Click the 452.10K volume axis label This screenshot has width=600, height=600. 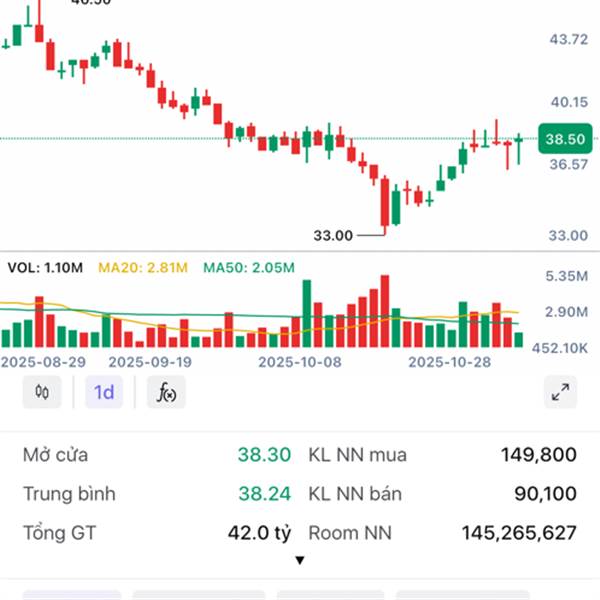pos(559,348)
